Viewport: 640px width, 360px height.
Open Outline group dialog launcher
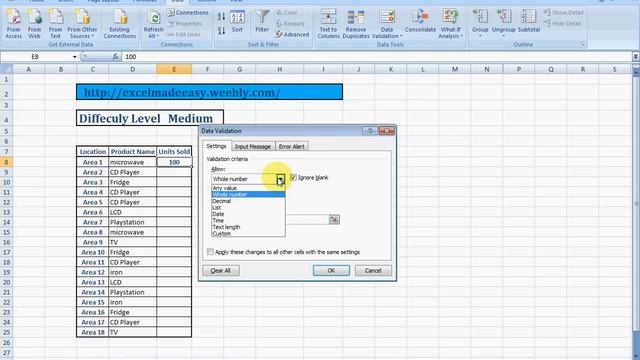583,44
